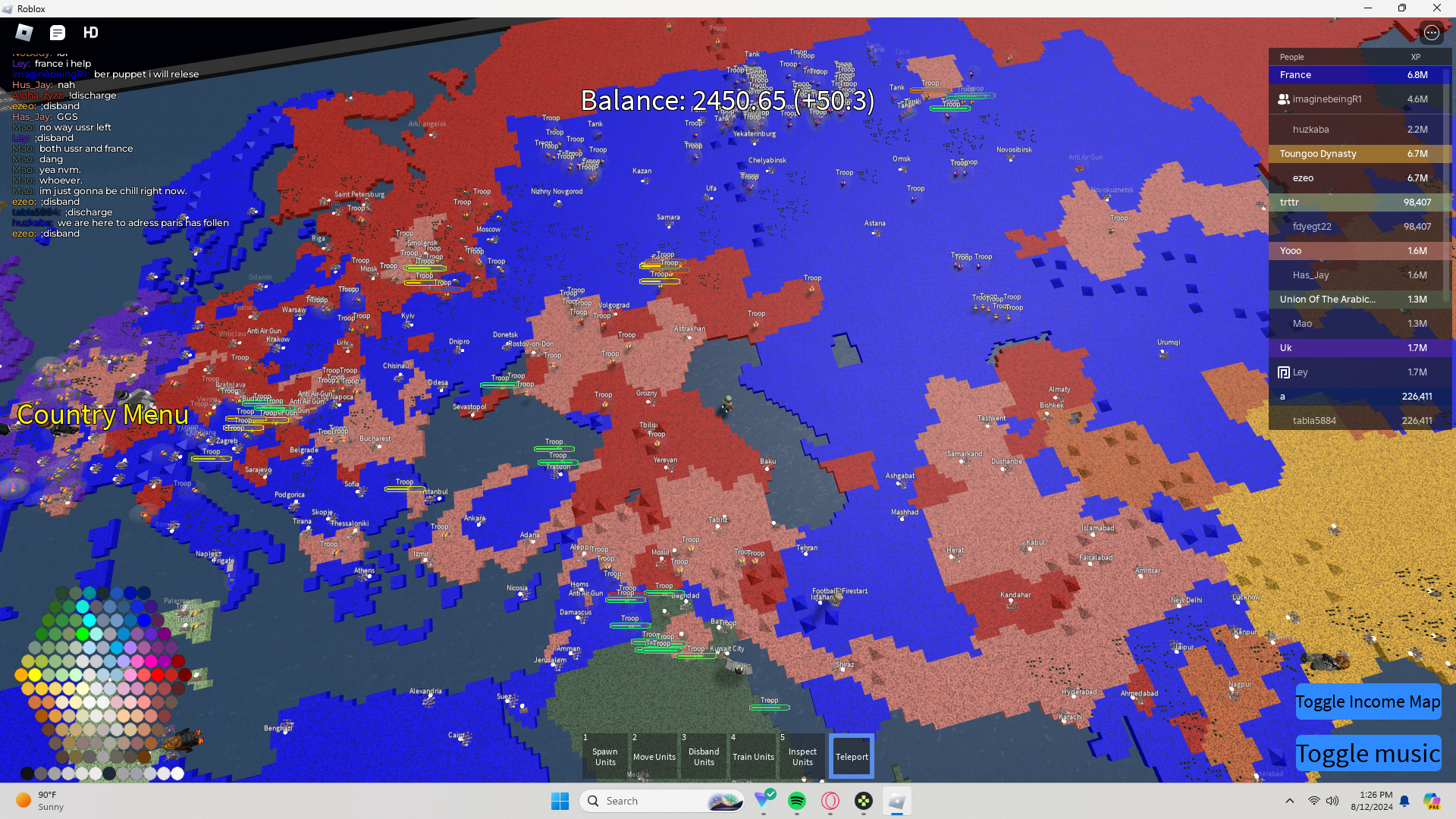The height and width of the screenshot is (819, 1456).
Task: Click the Copilot preview tray icon
Action: click(x=1431, y=801)
